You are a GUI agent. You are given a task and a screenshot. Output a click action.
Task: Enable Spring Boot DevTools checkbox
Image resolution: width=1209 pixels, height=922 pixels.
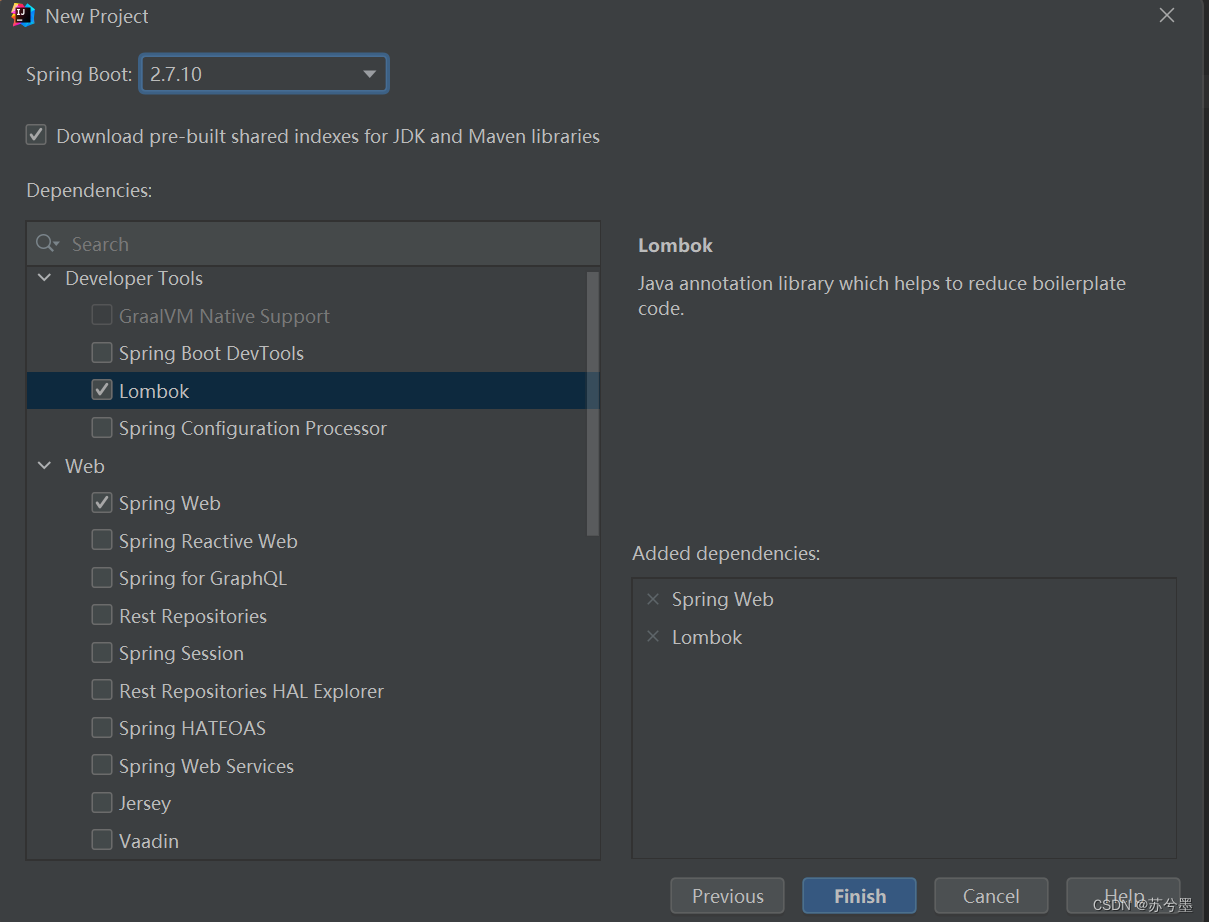[102, 353]
